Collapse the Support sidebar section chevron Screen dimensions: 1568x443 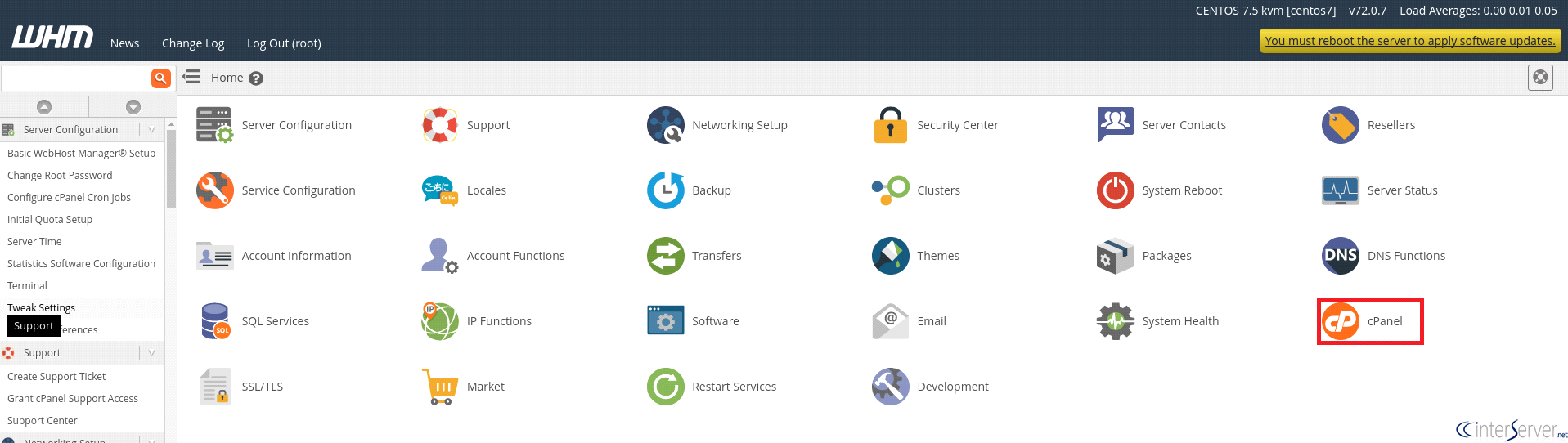151,352
